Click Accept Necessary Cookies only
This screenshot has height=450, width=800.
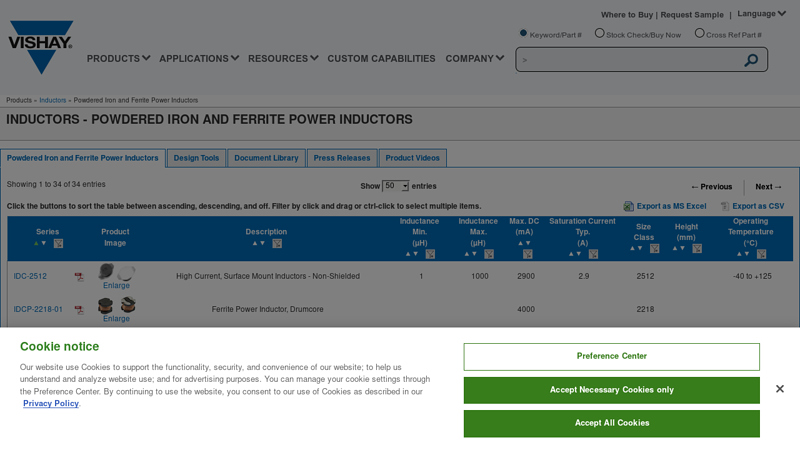point(612,390)
